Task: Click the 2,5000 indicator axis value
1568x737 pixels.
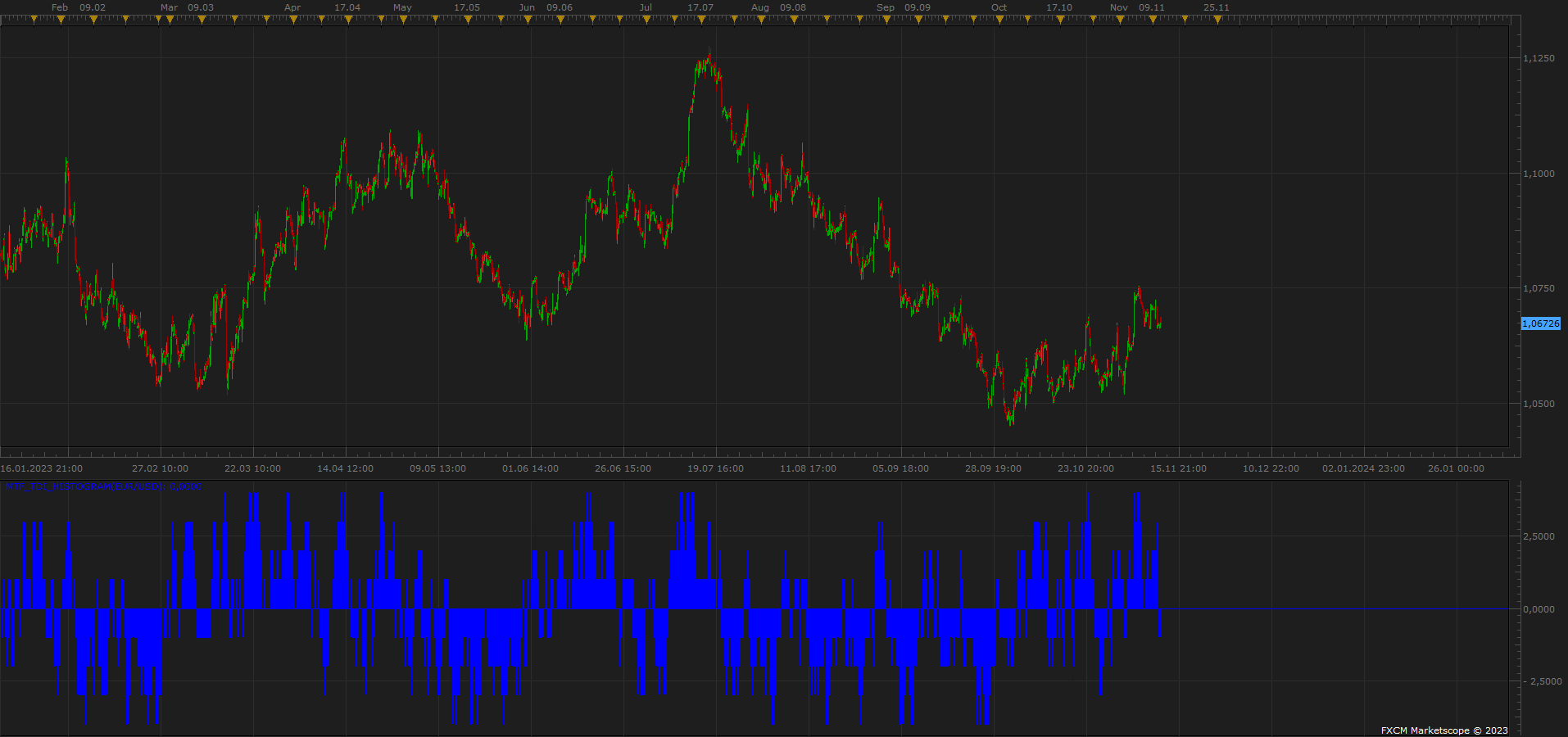Action: [x=1539, y=536]
